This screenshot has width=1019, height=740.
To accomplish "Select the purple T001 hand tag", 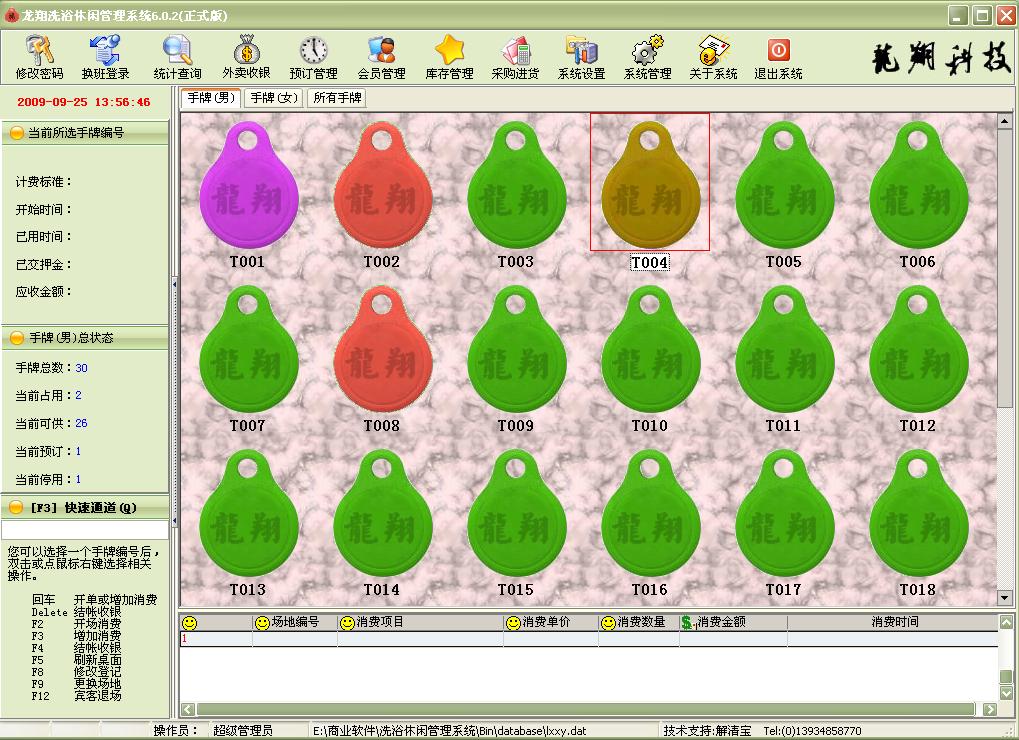I will 248,190.
